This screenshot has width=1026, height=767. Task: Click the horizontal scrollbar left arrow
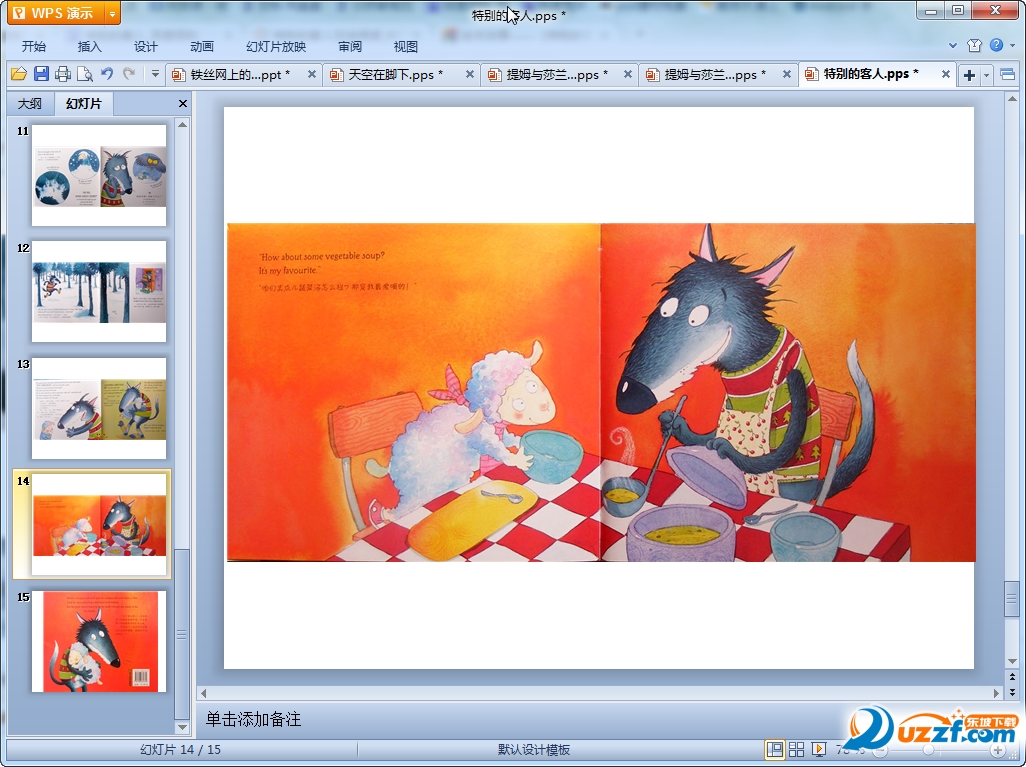[x=203, y=692]
